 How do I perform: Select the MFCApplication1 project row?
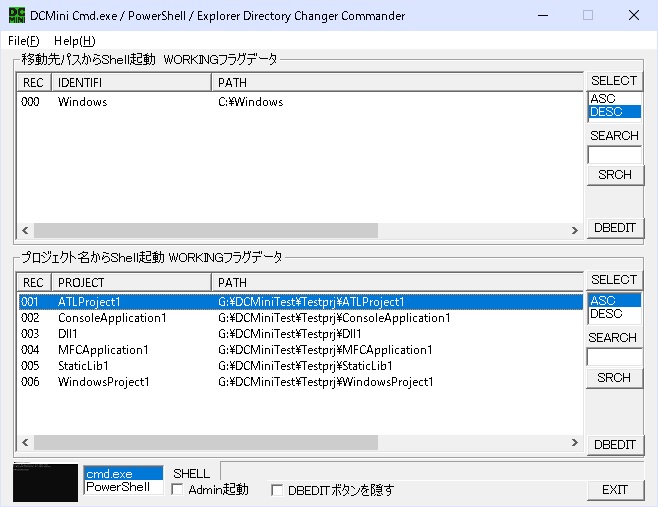[x=103, y=350]
